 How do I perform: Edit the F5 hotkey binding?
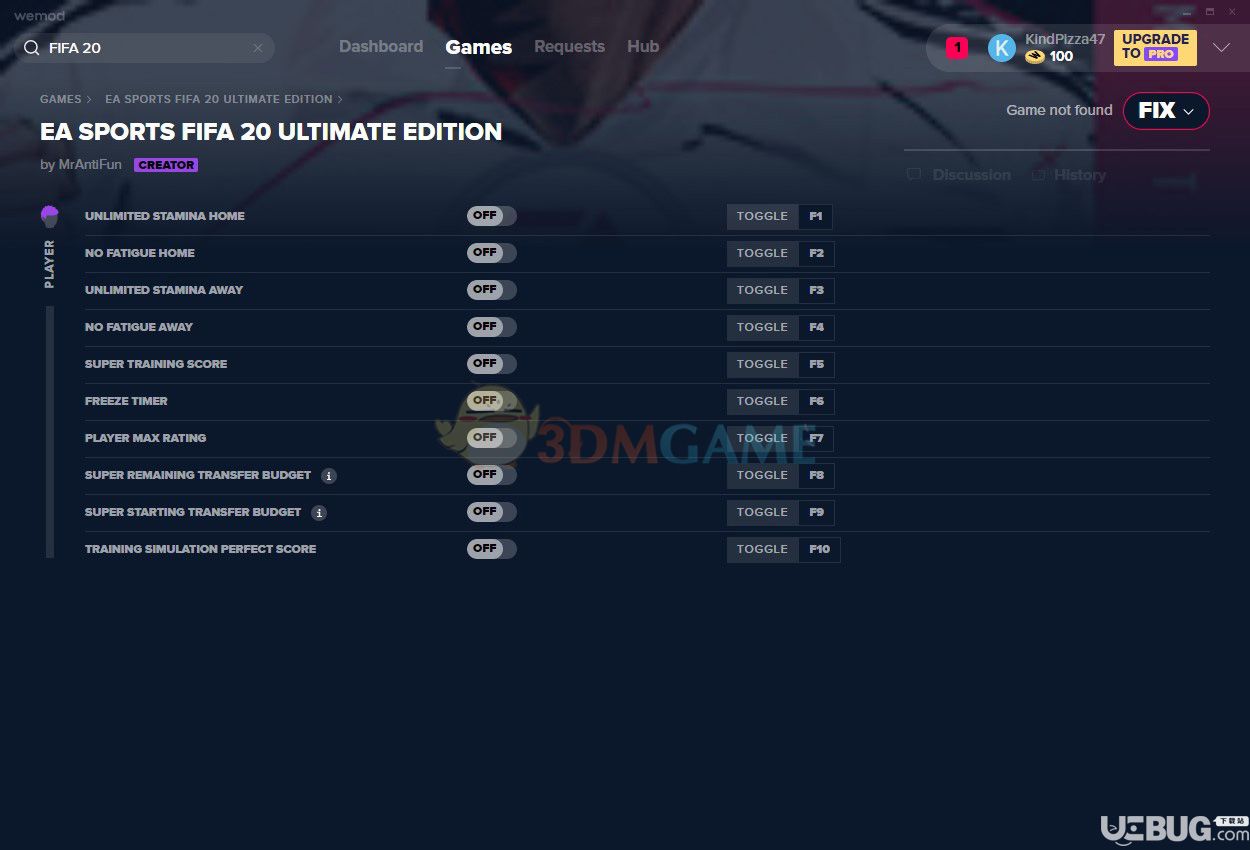point(816,365)
